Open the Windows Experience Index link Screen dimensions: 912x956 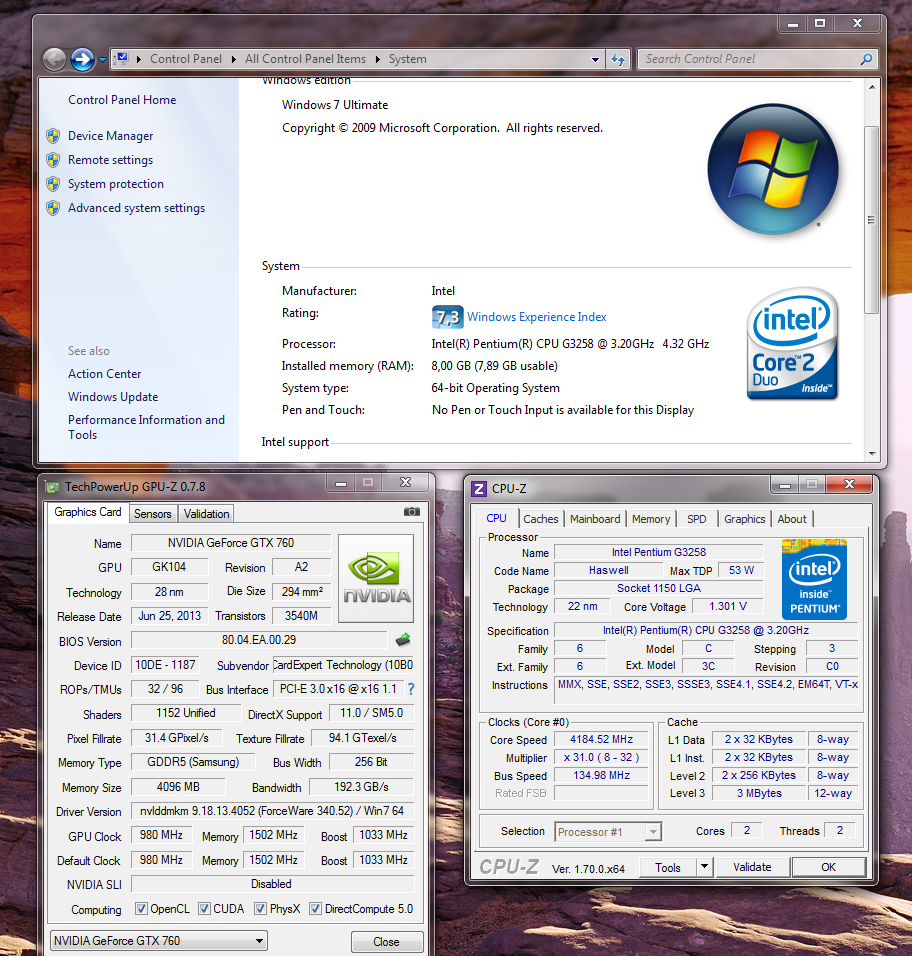pyautogui.click(x=536, y=317)
